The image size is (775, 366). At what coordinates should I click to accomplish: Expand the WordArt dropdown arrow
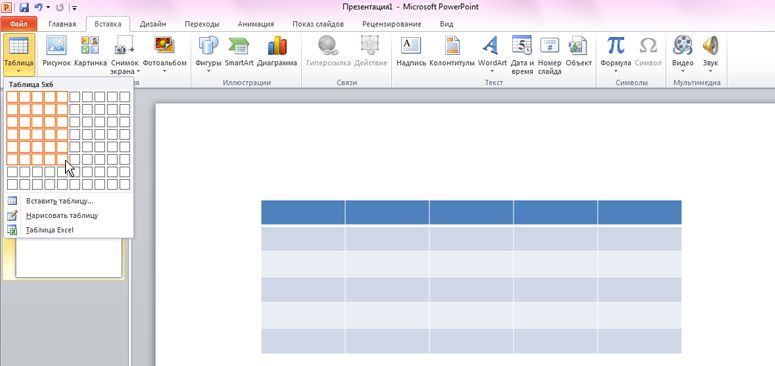tap(492, 71)
